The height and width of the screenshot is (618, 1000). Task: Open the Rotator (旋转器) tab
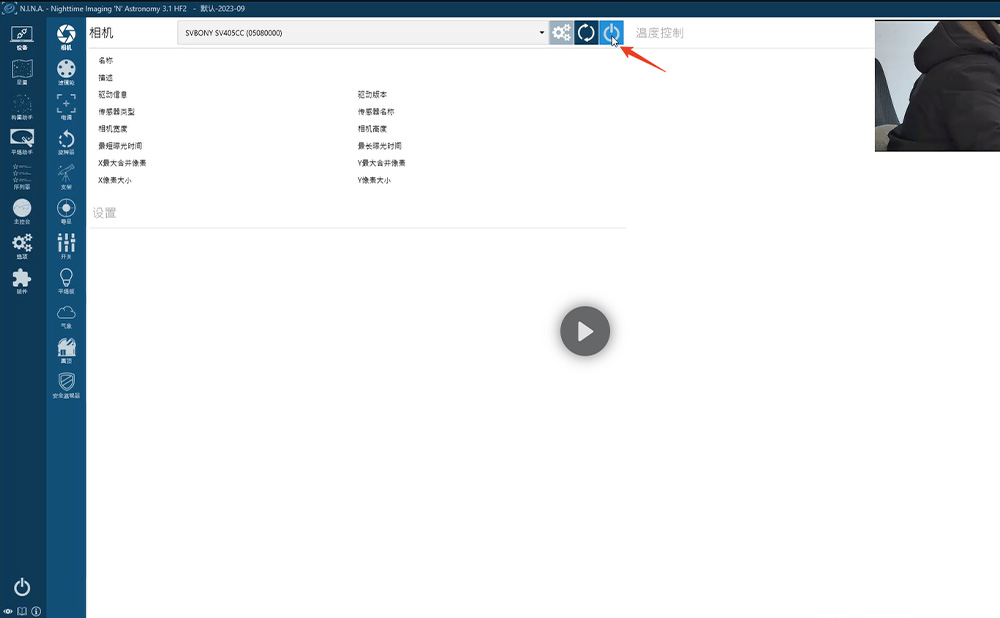[66, 142]
